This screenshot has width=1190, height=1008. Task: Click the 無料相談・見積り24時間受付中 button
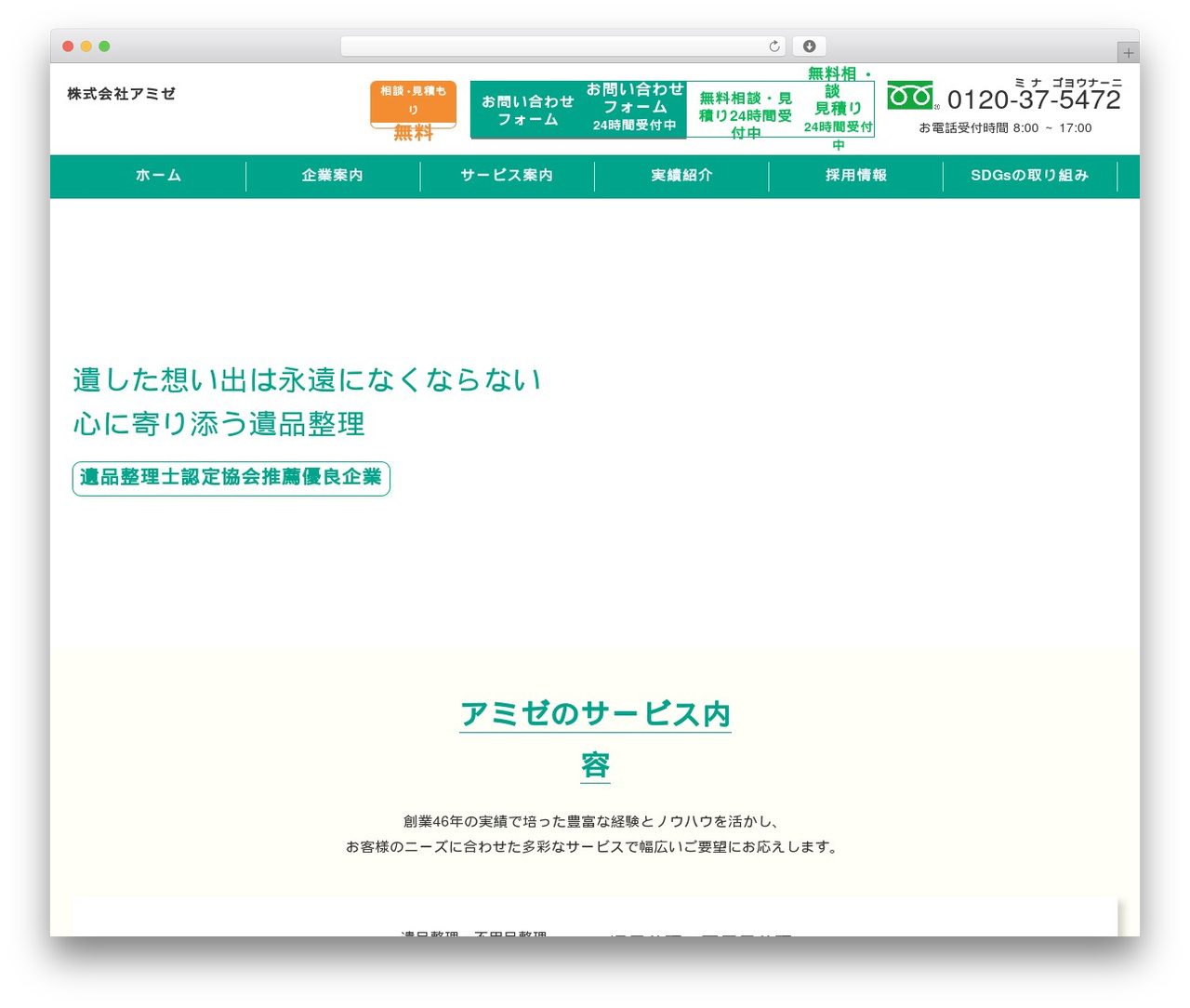(x=746, y=114)
